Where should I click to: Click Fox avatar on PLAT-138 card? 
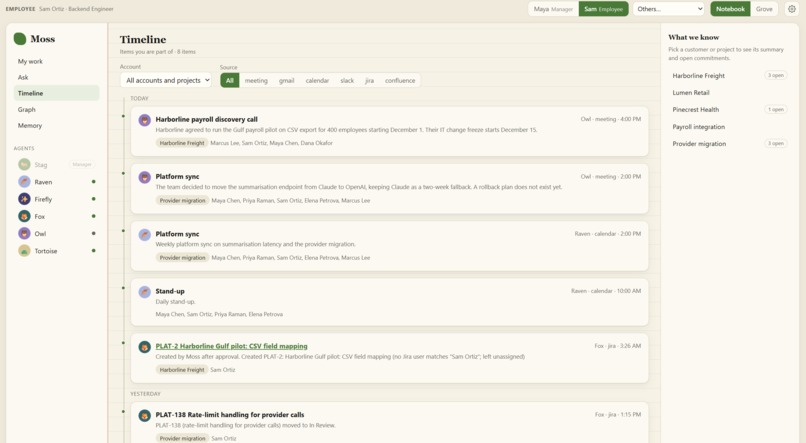(x=144, y=415)
